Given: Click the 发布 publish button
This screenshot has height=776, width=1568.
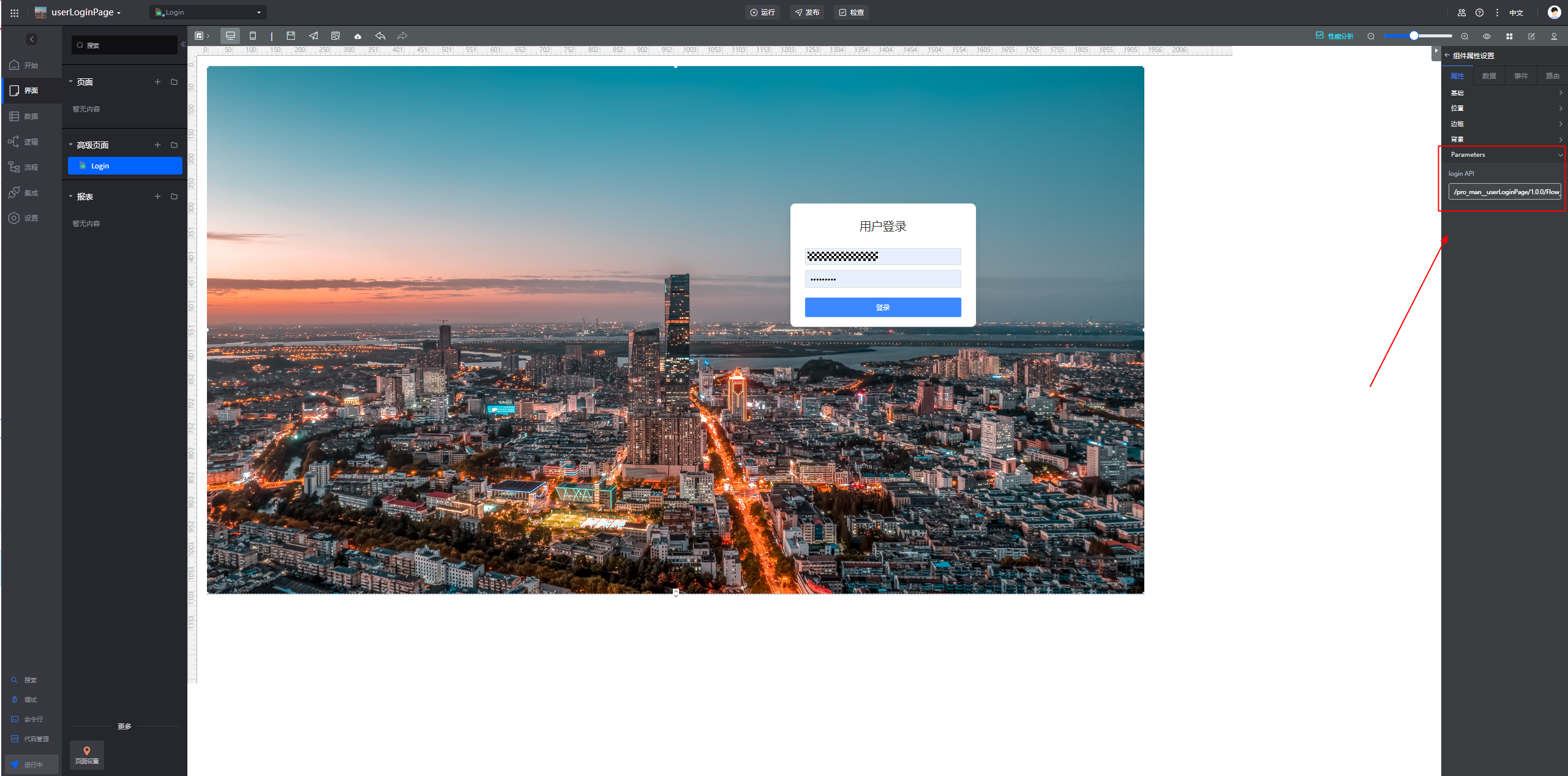Looking at the screenshot, I should point(807,12).
